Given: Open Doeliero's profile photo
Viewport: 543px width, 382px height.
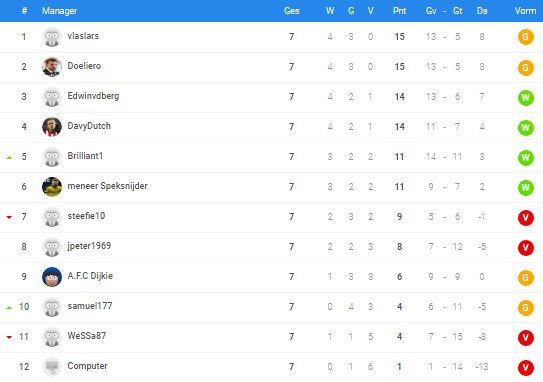Looking at the screenshot, I should (x=52, y=67).
